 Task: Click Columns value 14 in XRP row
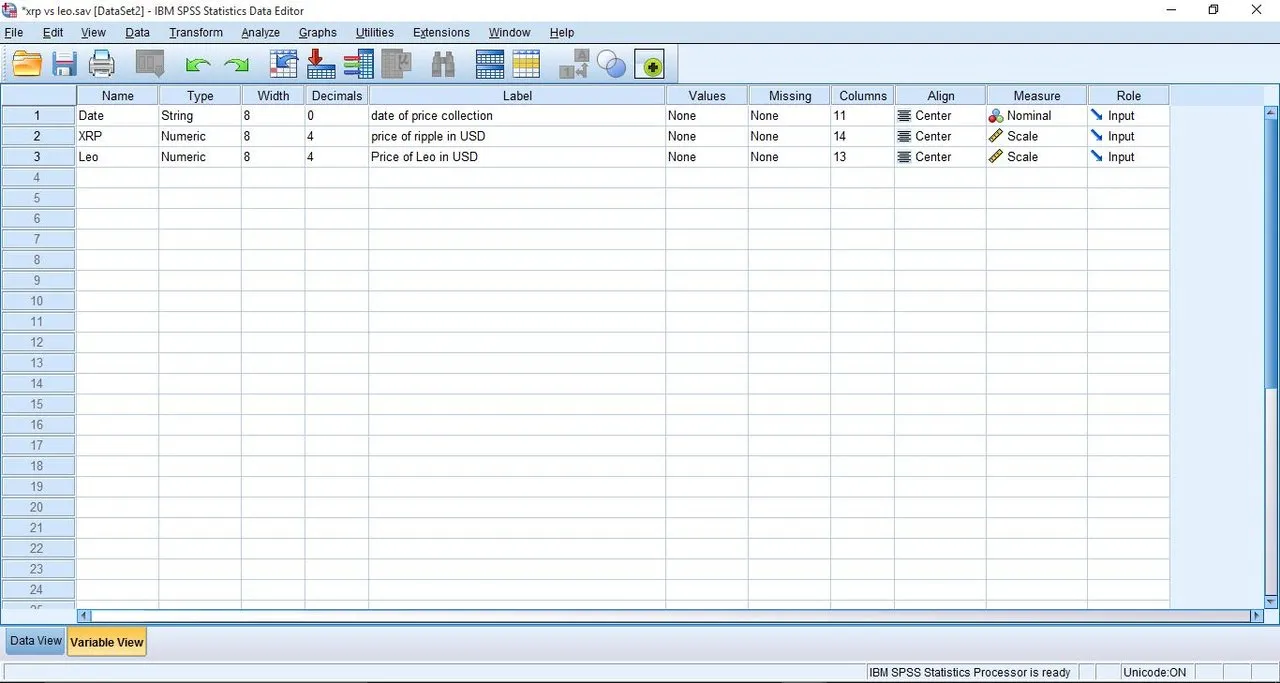click(862, 136)
